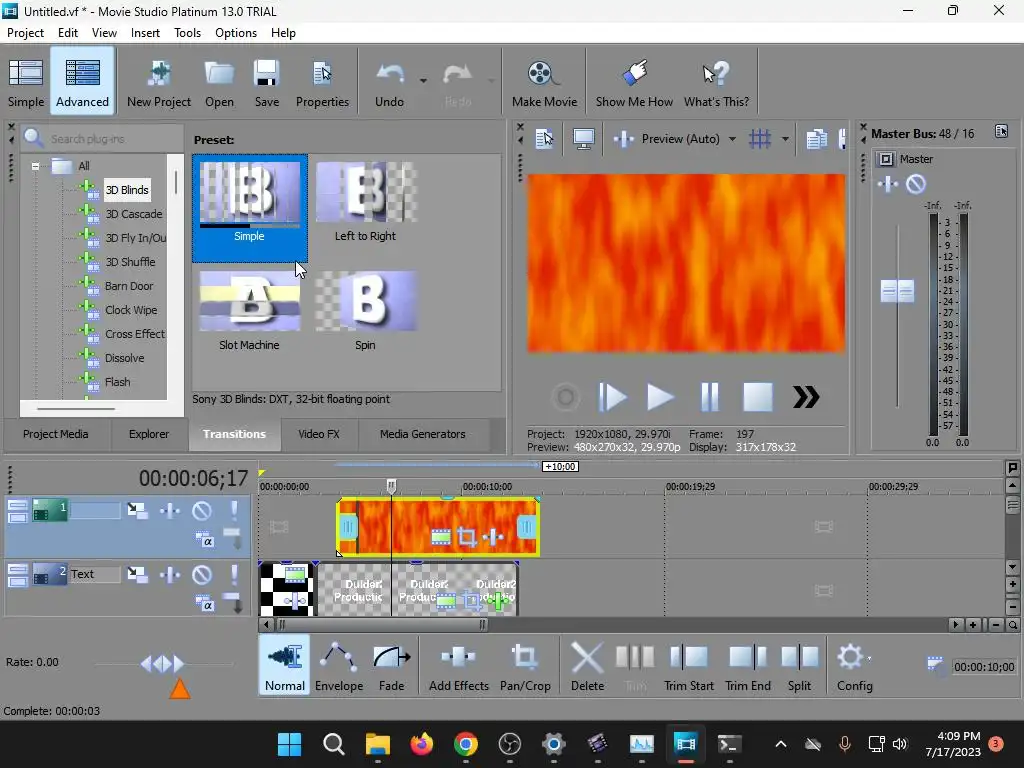
Task: Launch Show Me How tutorials
Action: tap(634, 82)
